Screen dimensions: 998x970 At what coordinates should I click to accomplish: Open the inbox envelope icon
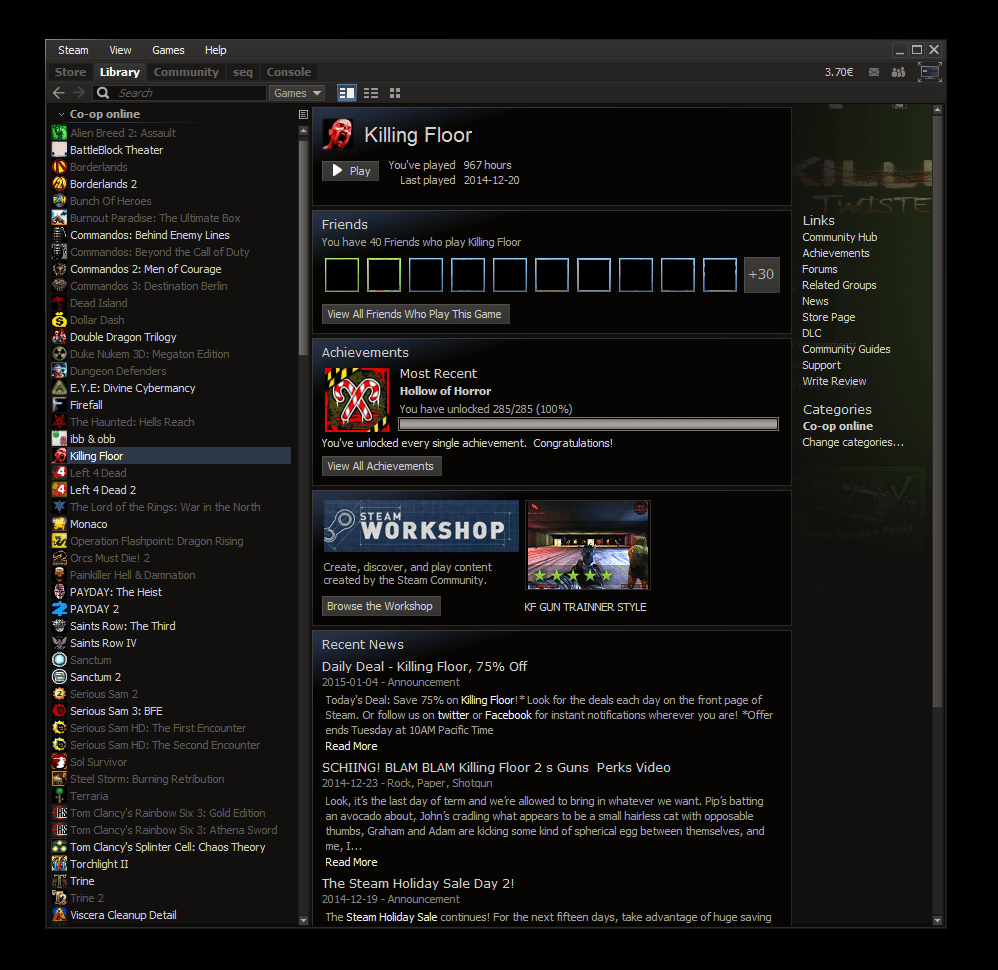coord(874,72)
